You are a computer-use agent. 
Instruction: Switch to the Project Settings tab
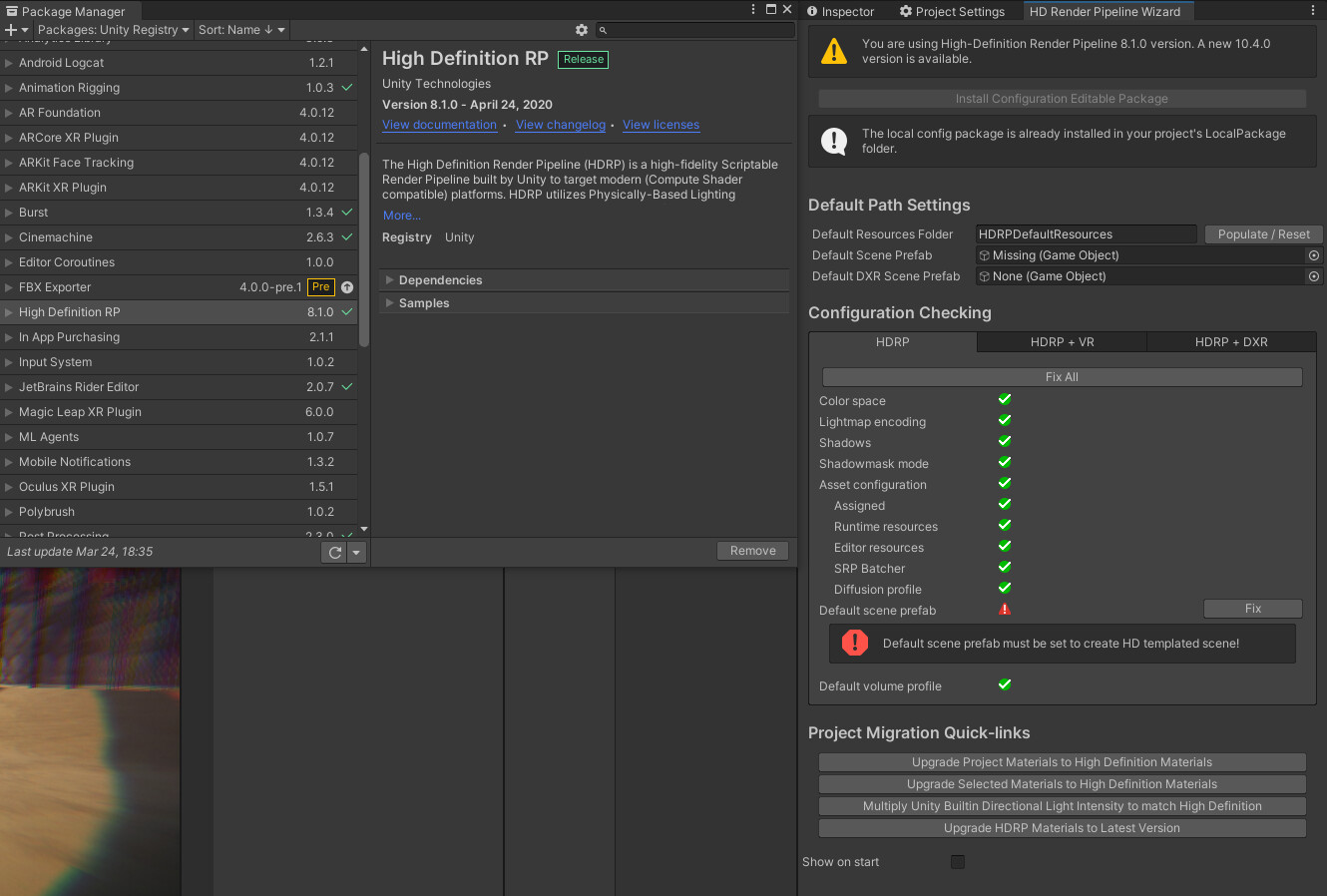tap(951, 11)
